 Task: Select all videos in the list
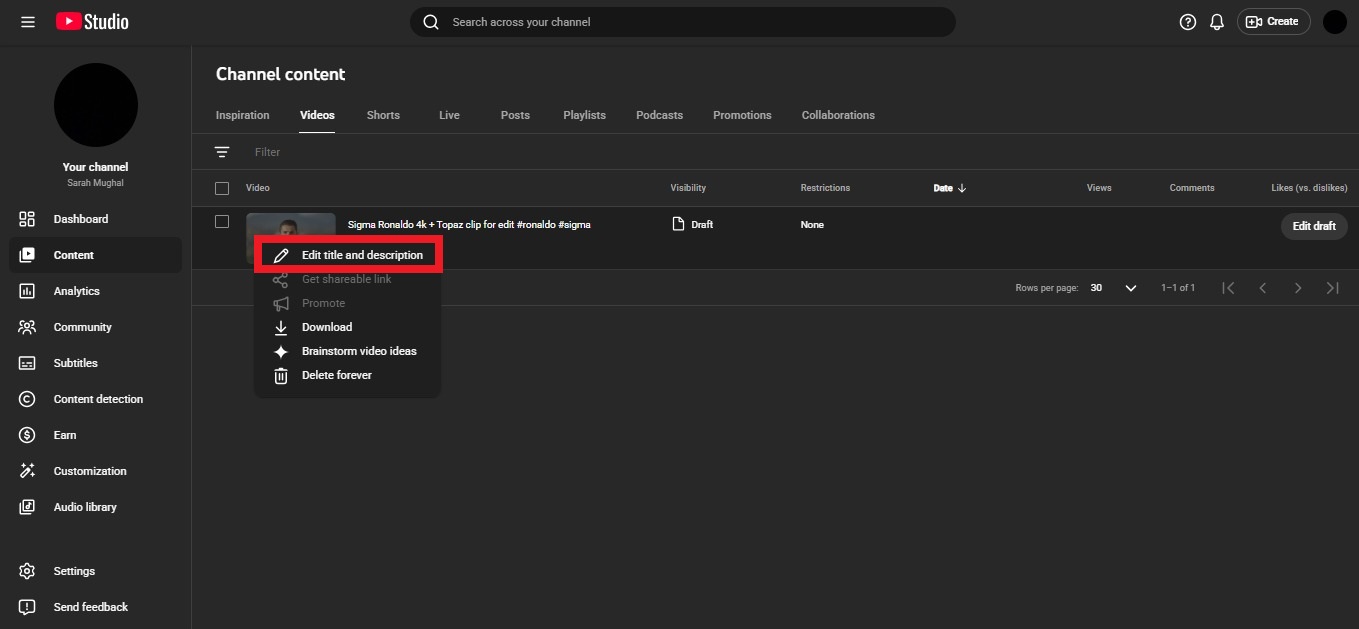click(221, 187)
